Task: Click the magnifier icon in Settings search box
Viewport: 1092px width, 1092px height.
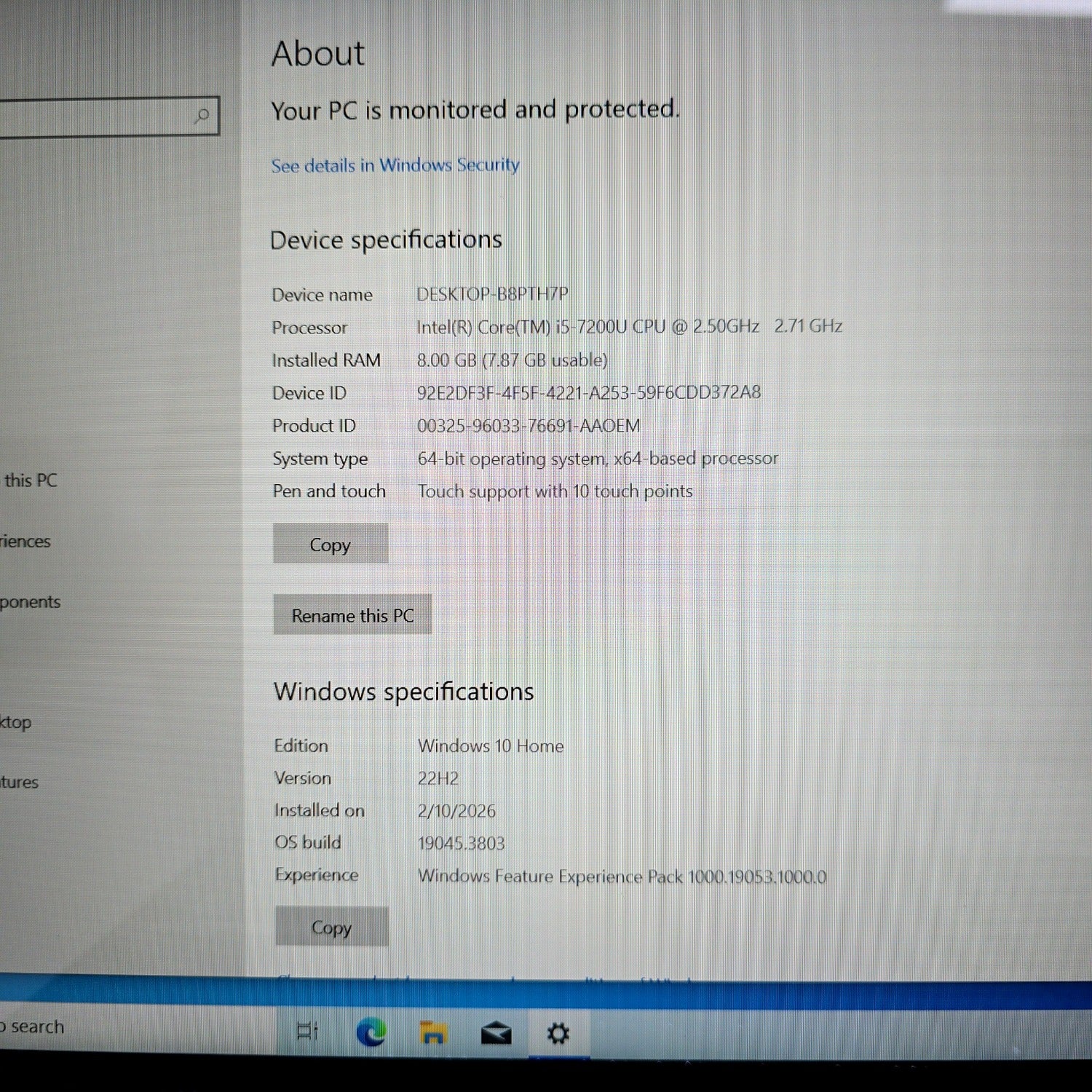Action: (x=202, y=116)
